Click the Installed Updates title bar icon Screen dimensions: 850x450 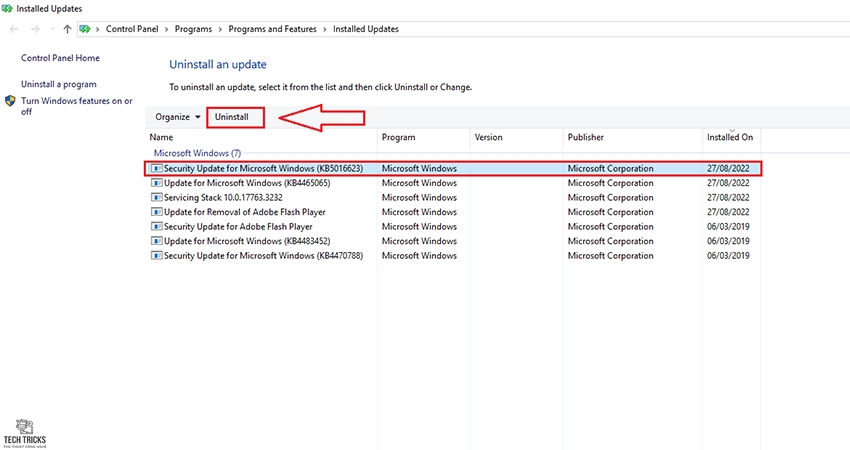(x=7, y=9)
